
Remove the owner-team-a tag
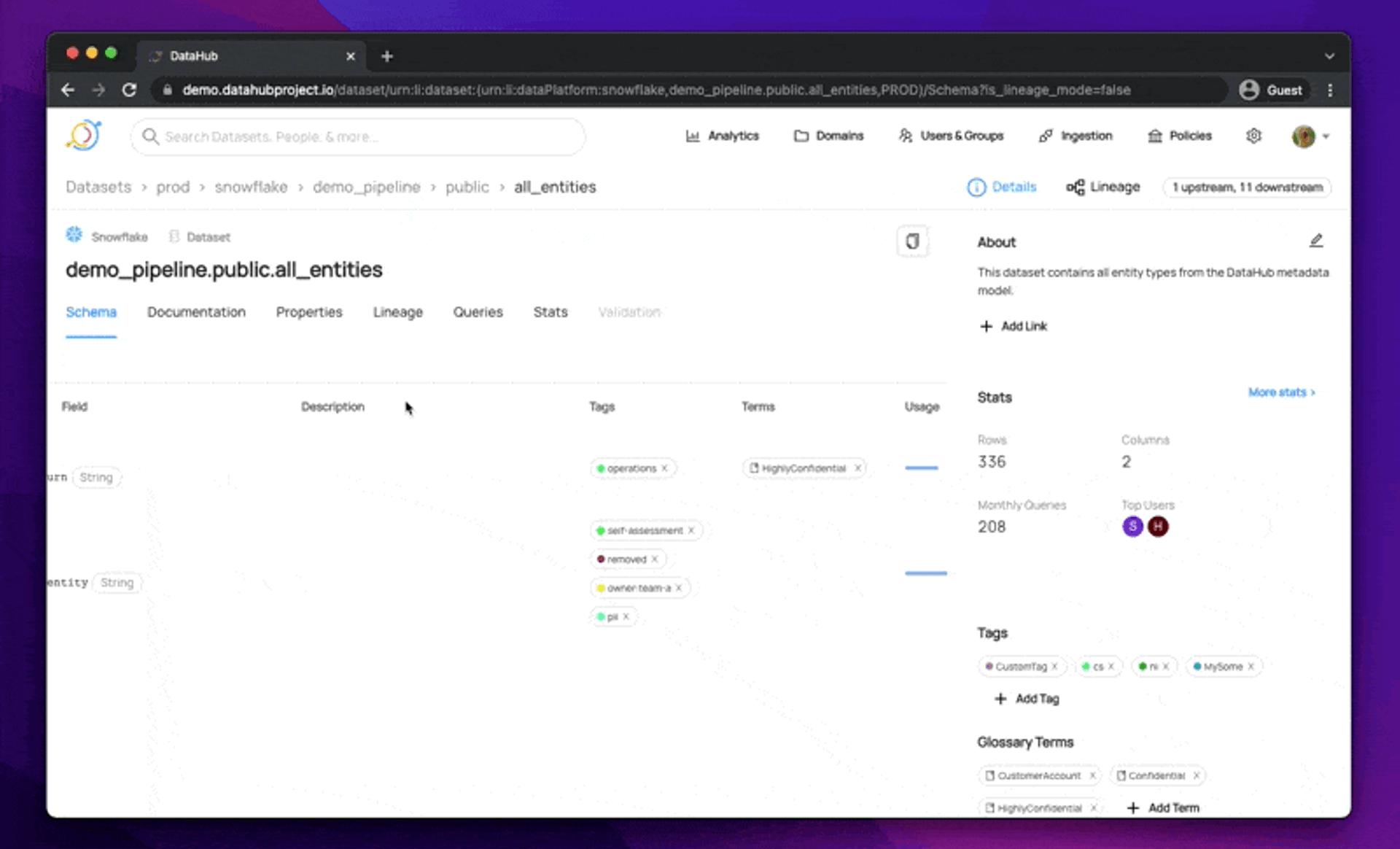click(x=678, y=588)
